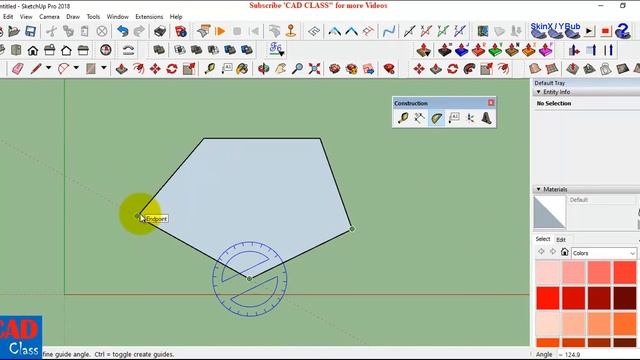Open the Edit menu
Screen dimensions: 640x360
point(8,17)
